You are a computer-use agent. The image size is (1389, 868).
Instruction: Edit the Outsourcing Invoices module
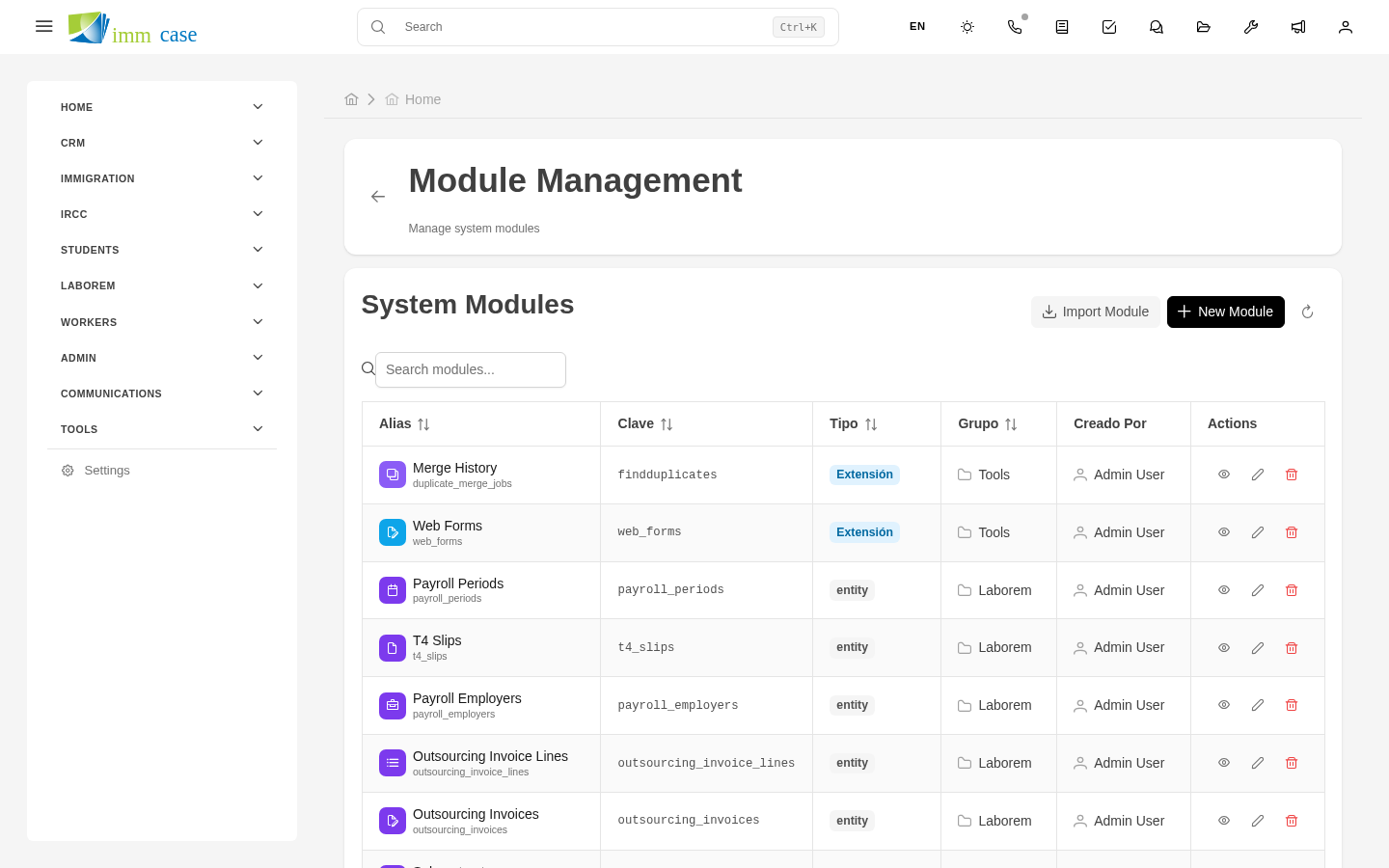(1258, 821)
